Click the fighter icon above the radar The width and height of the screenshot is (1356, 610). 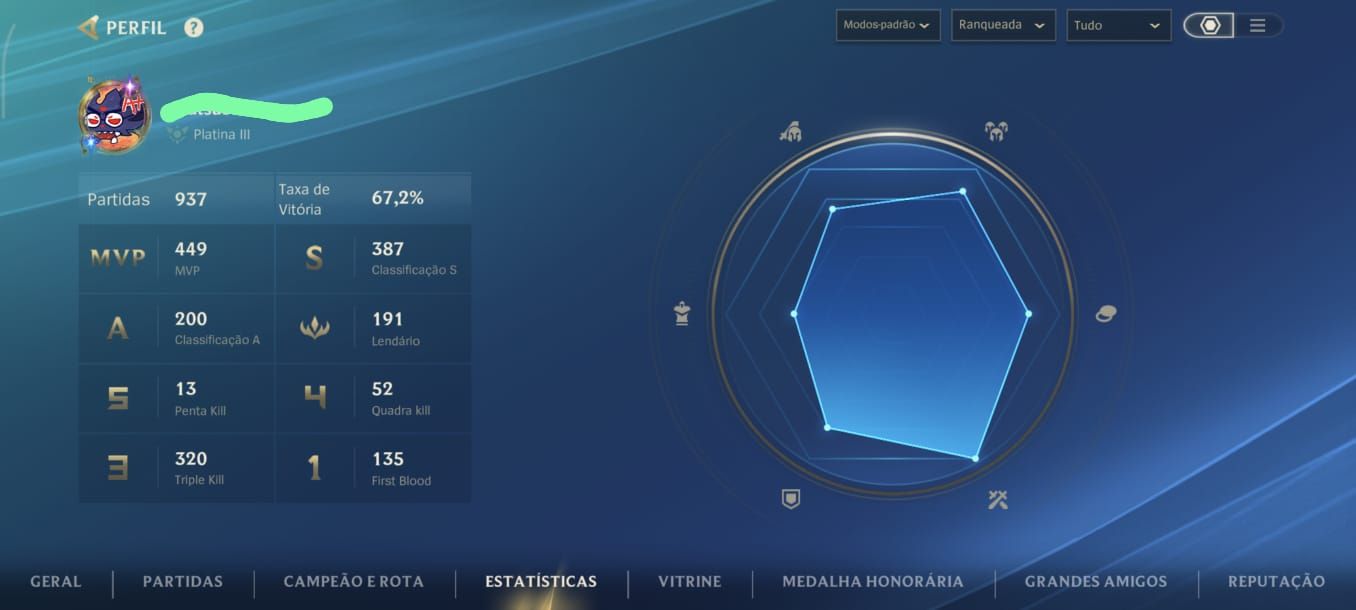point(790,131)
